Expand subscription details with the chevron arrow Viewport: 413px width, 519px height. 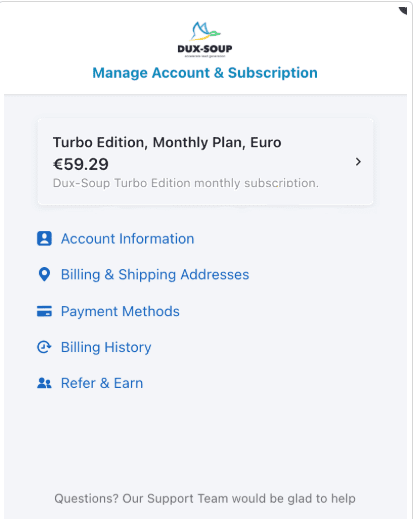click(x=358, y=162)
